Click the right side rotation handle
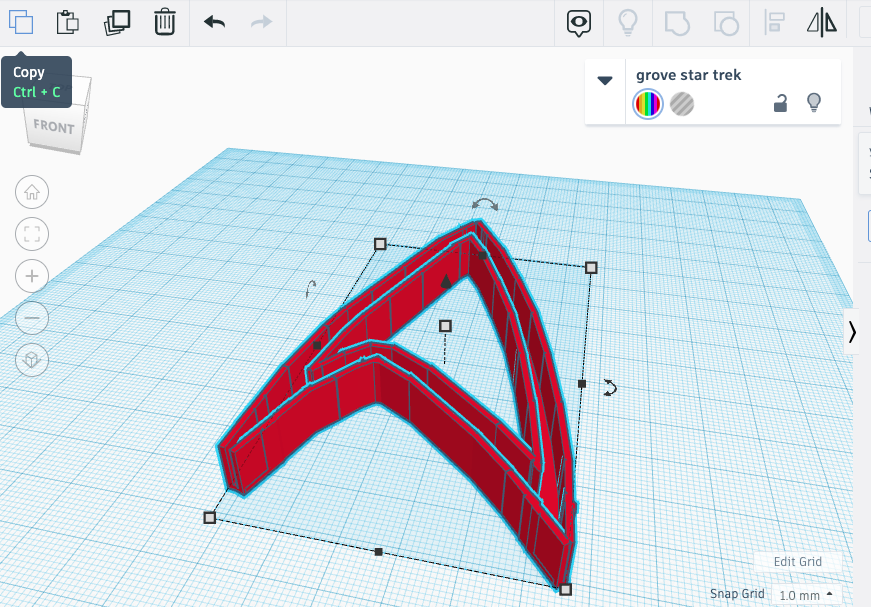 (610, 388)
